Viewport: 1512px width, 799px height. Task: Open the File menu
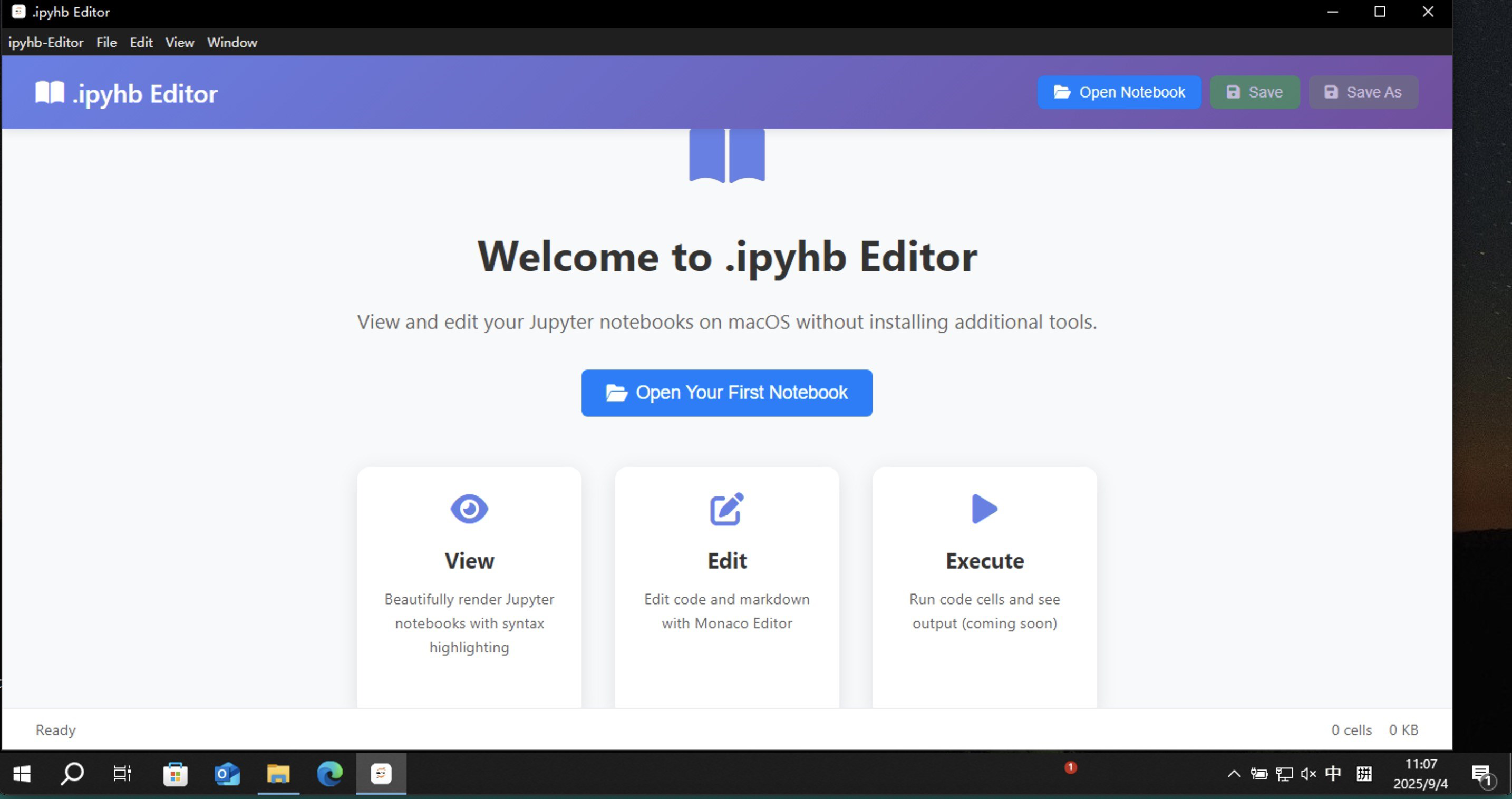pos(105,42)
